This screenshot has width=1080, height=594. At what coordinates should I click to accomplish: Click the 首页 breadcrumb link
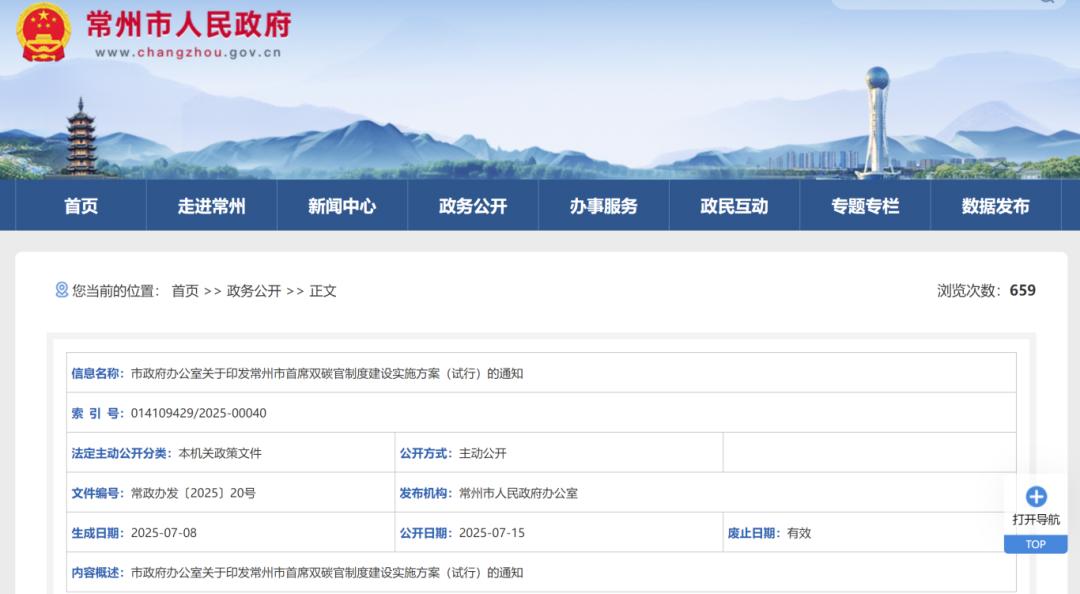point(185,291)
